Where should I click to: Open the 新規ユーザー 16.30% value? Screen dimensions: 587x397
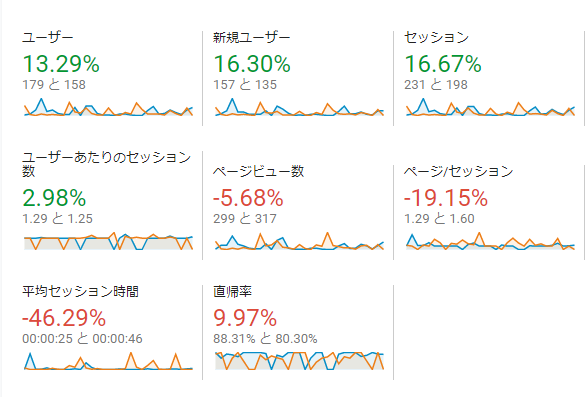coord(252,64)
